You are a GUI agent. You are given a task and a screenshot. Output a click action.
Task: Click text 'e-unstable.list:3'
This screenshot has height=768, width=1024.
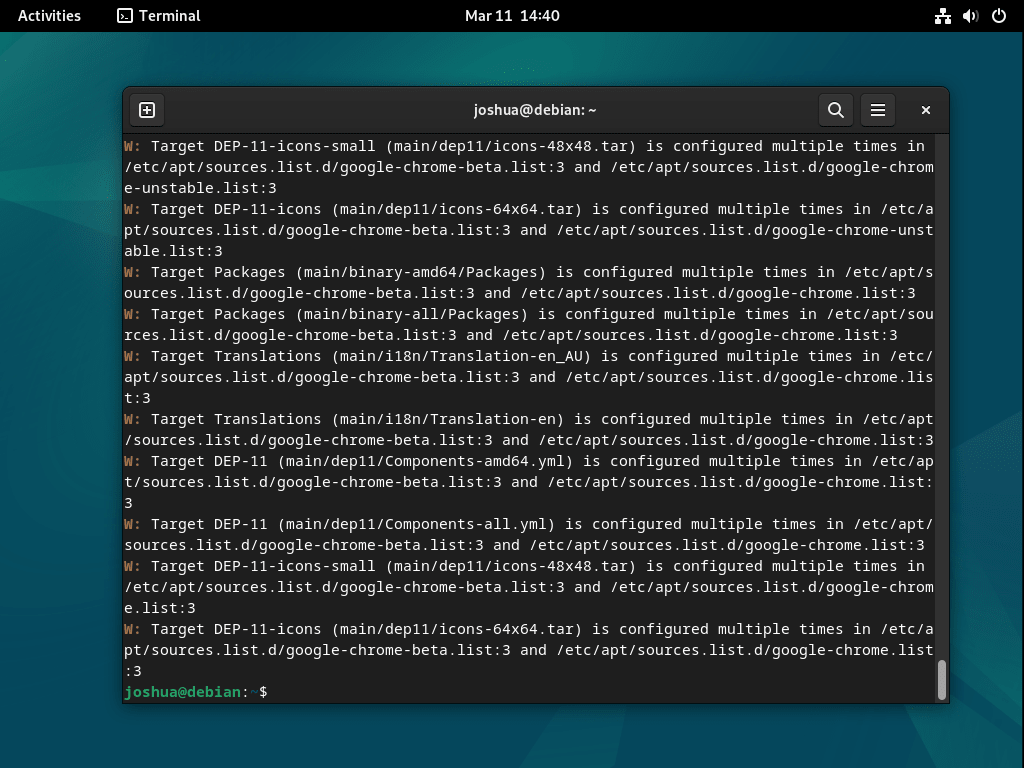click(200, 188)
